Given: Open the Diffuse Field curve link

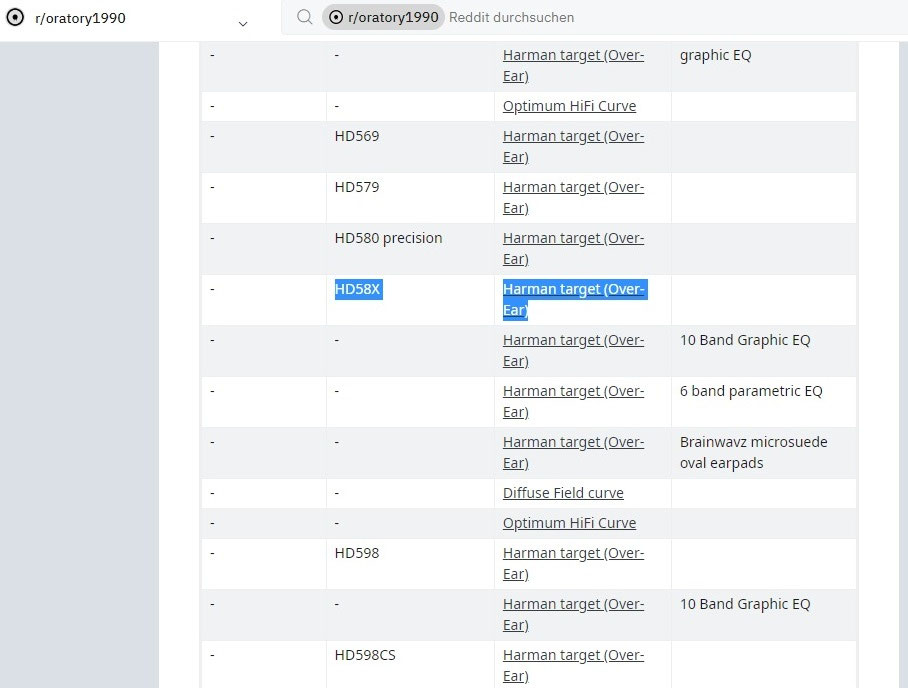Looking at the screenshot, I should coord(563,493).
